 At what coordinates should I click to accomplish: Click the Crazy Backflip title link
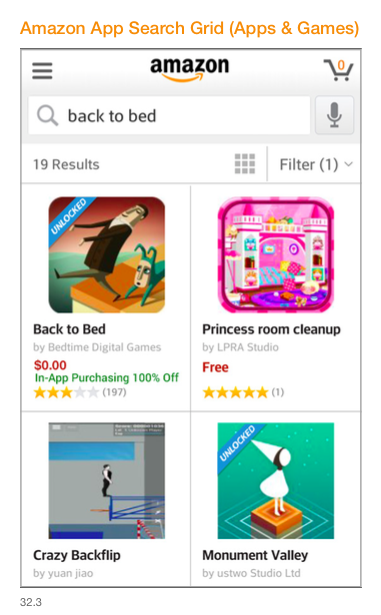[x=77, y=555]
